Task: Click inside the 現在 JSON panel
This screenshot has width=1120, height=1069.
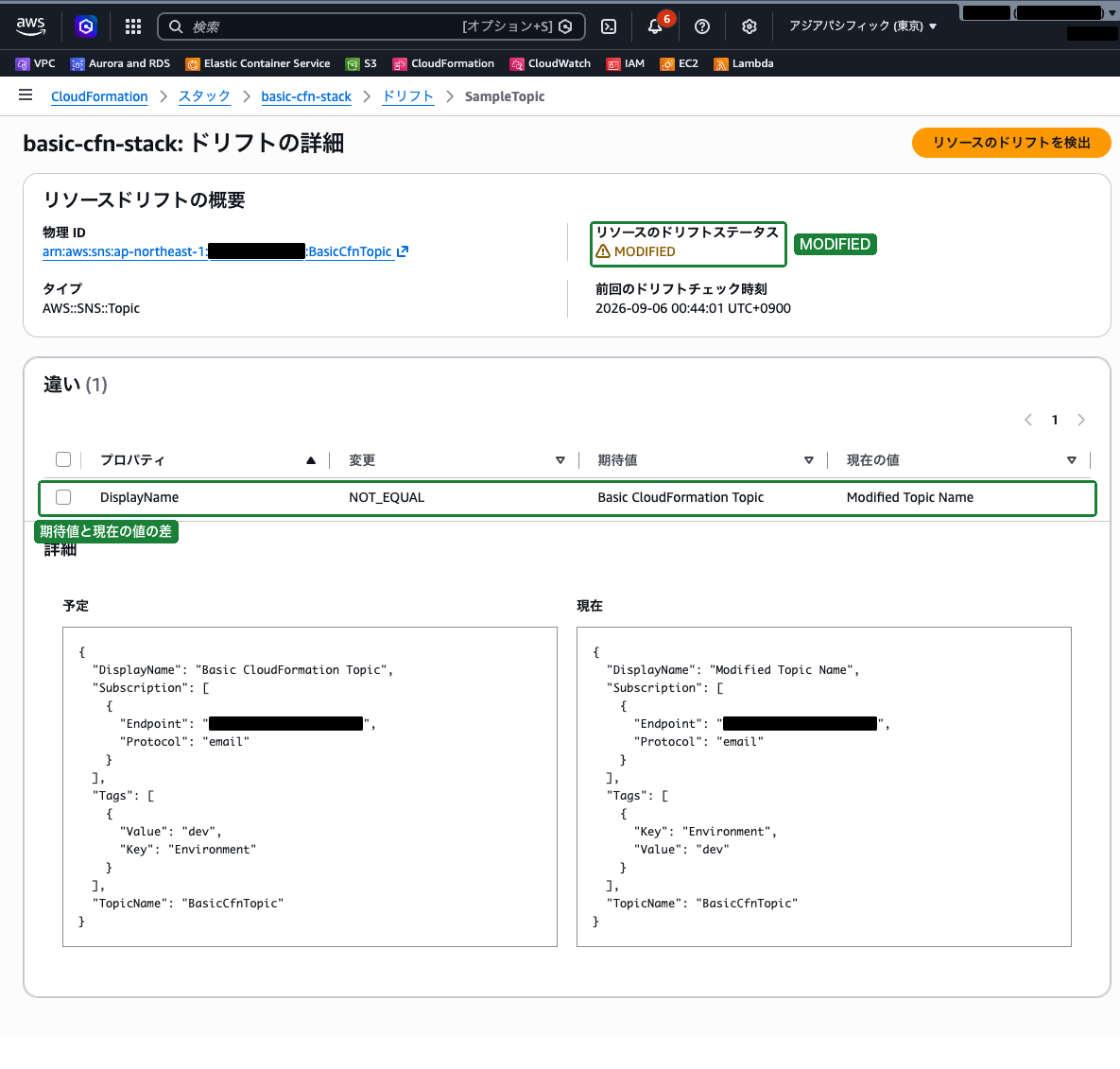Action: [x=824, y=787]
